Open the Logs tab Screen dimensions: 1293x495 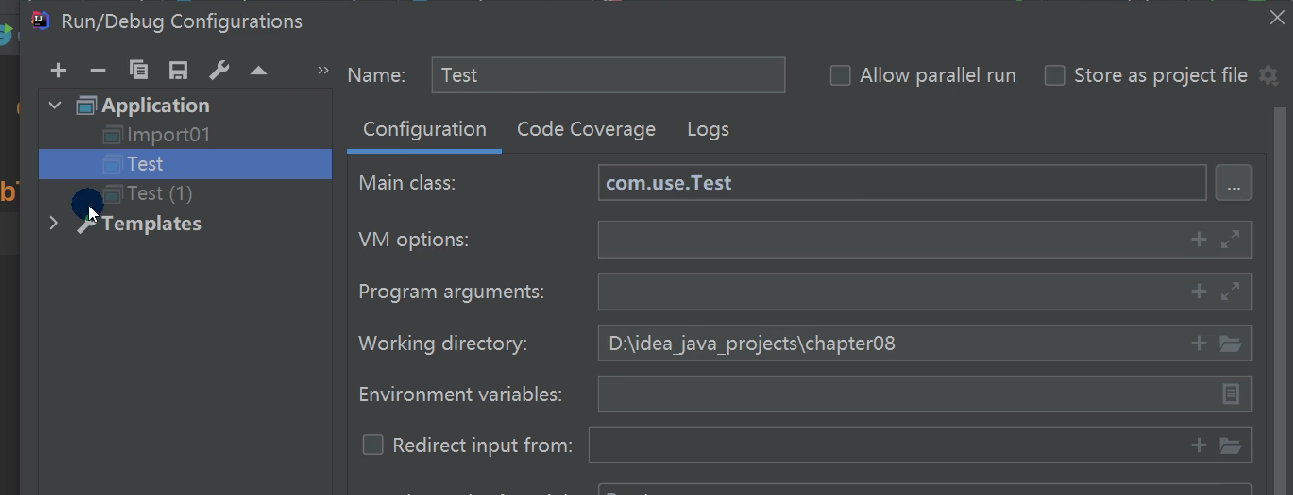click(x=708, y=129)
